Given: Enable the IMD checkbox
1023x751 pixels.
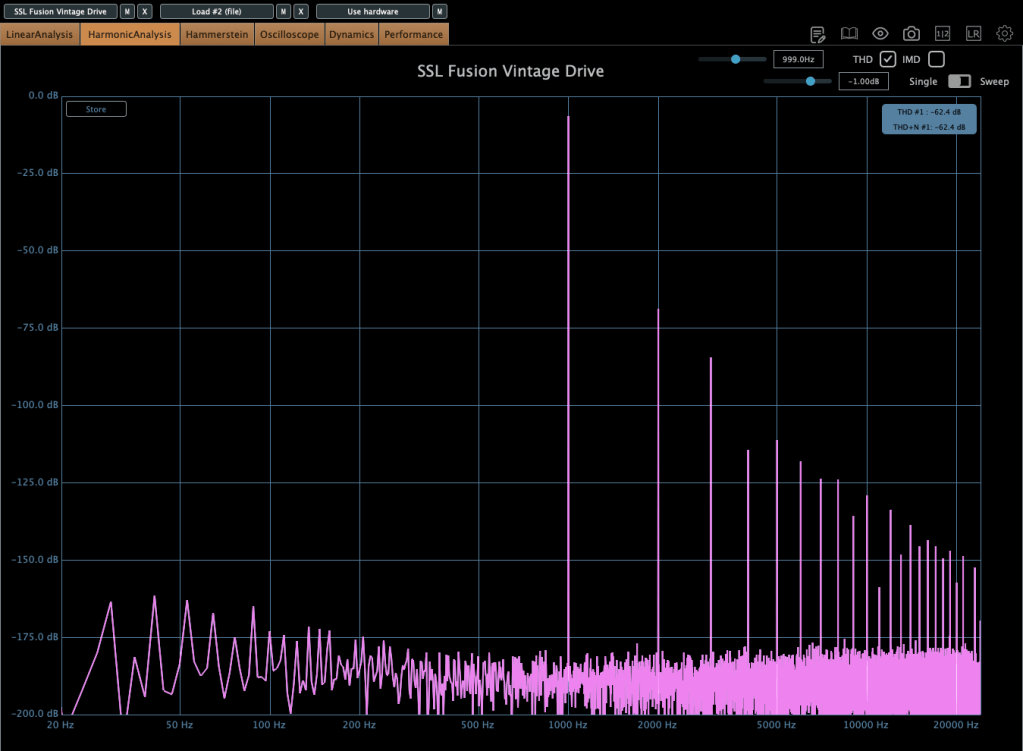Looking at the screenshot, I should [x=936, y=59].
